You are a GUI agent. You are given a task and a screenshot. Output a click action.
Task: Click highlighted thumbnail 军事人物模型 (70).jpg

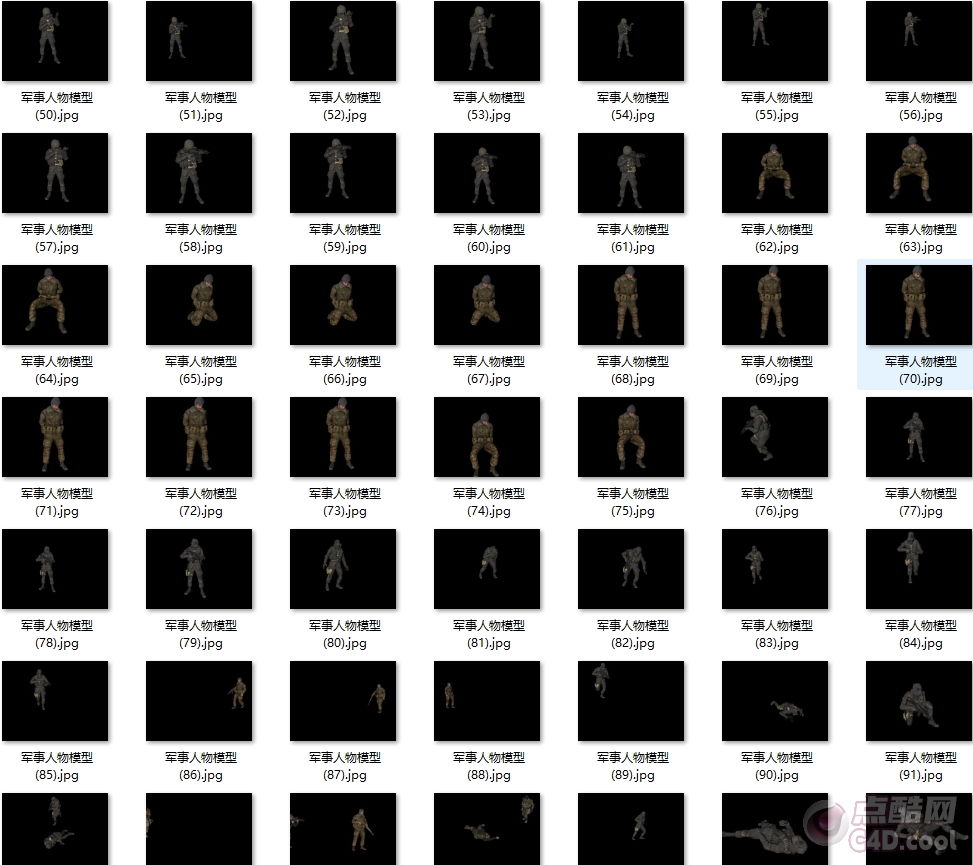pos(919,305)
